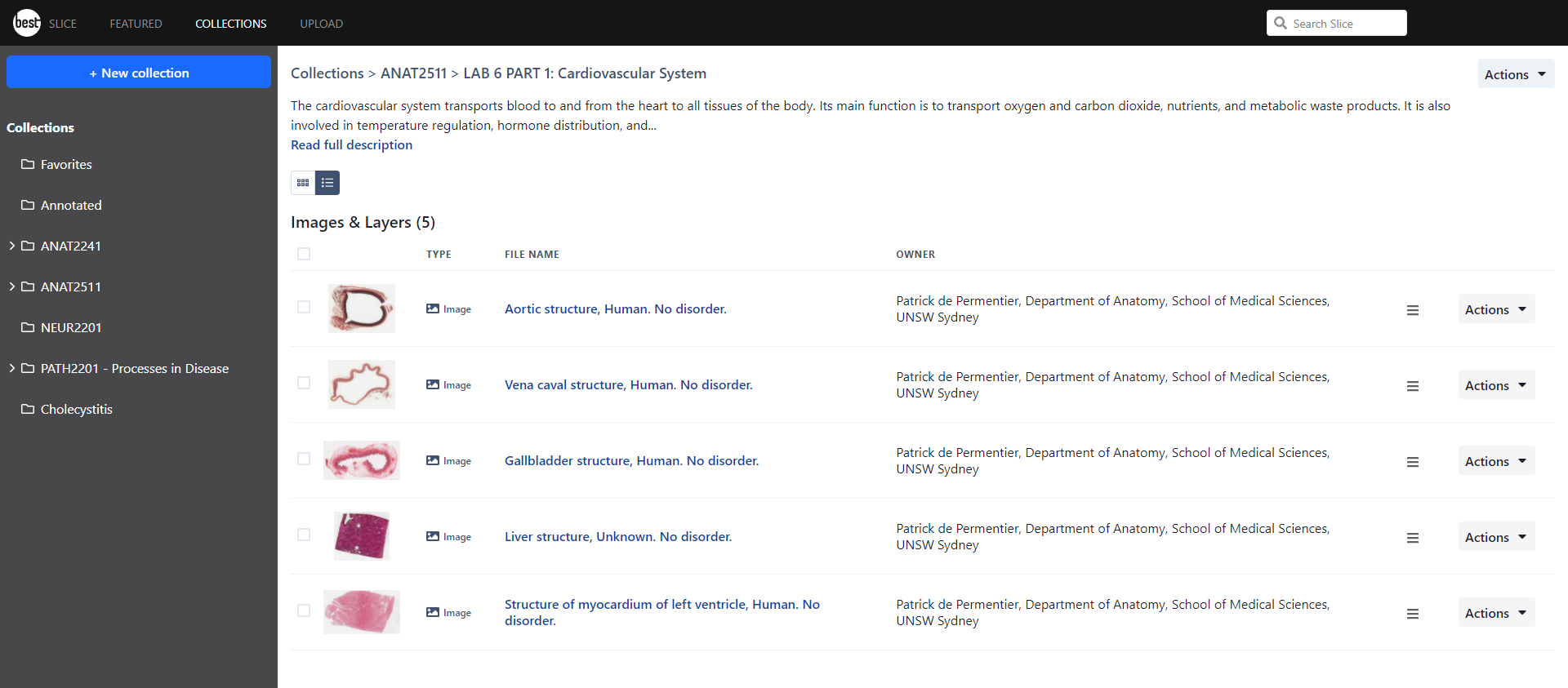Check the Gallbladder structure row checkbox
Image resolution: width=1568 pixels, height=688 pixels.
(304, 459)
